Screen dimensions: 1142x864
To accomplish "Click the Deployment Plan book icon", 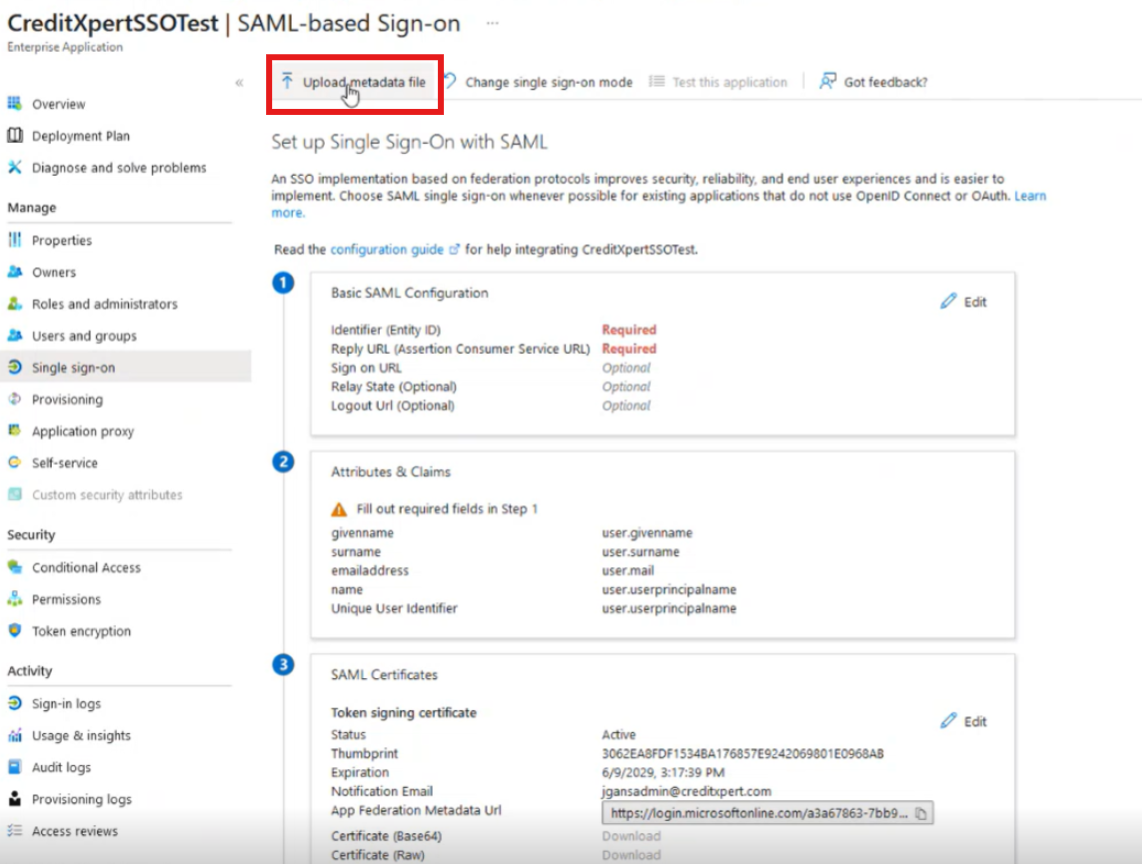I will point(15,136).
